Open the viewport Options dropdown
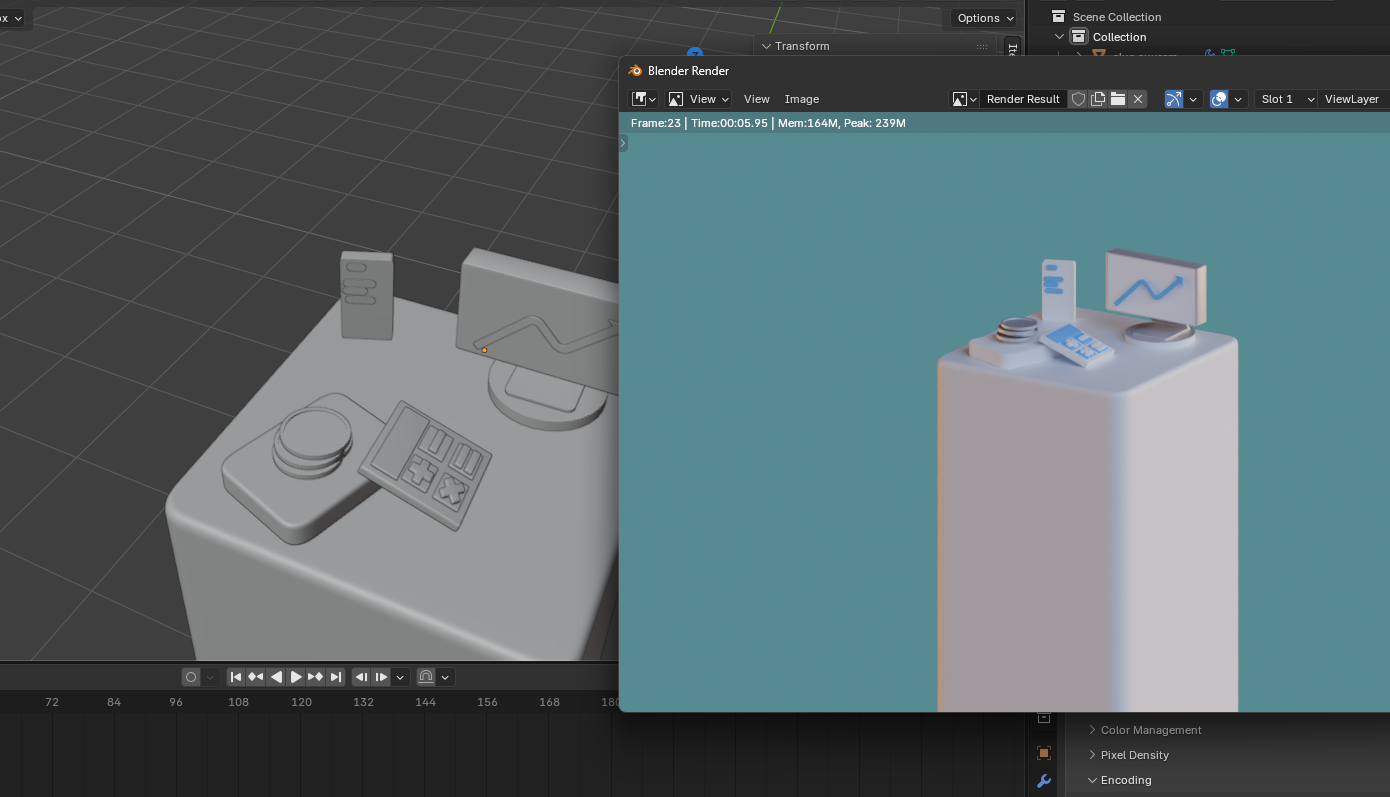The height and width of the screenshot is (797, 1390). (x=984, y=18)
